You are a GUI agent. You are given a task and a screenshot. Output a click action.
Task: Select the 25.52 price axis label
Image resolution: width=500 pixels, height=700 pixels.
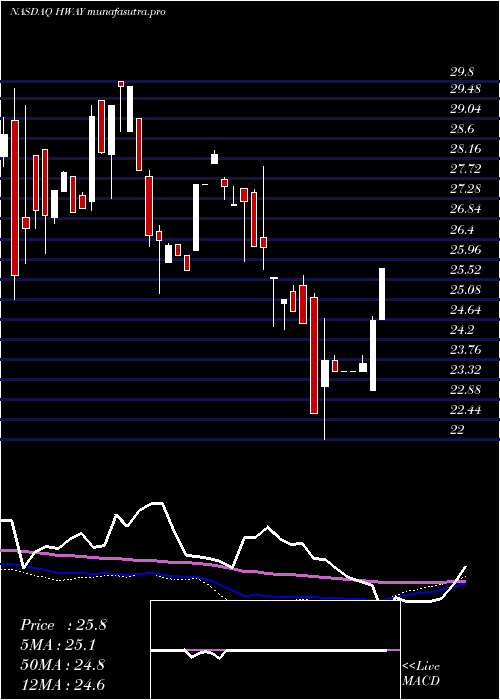465,270
